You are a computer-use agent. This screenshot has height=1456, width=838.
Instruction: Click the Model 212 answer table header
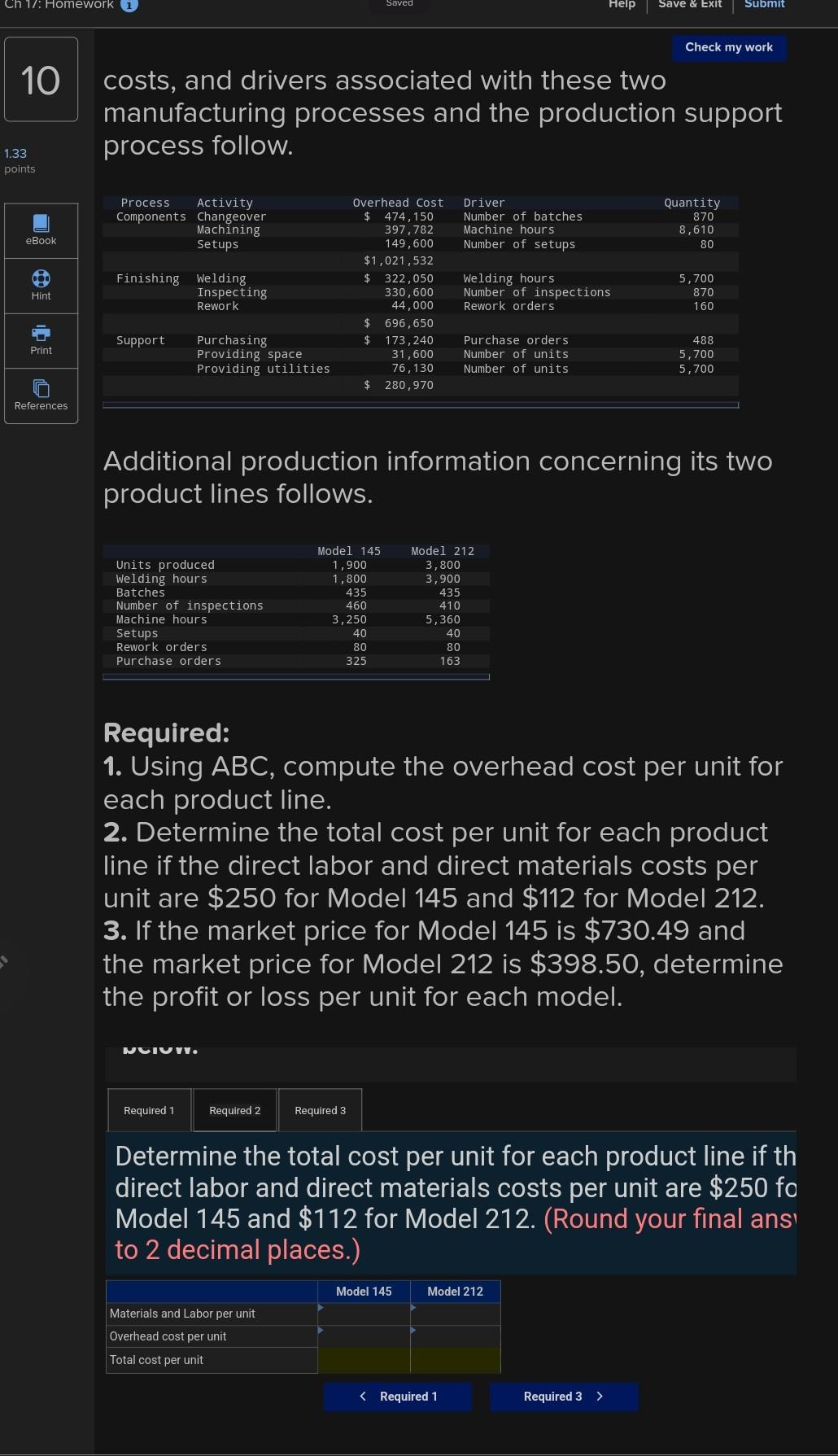coord(456,1292)
